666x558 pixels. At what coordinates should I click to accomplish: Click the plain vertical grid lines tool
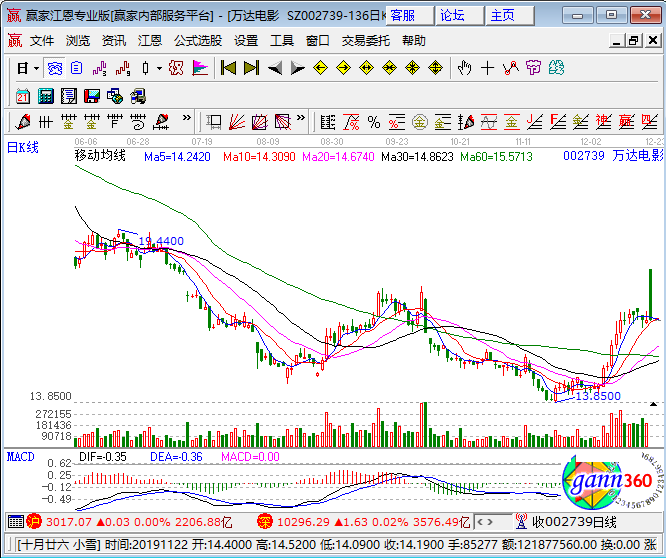click(x=45, y=122)
